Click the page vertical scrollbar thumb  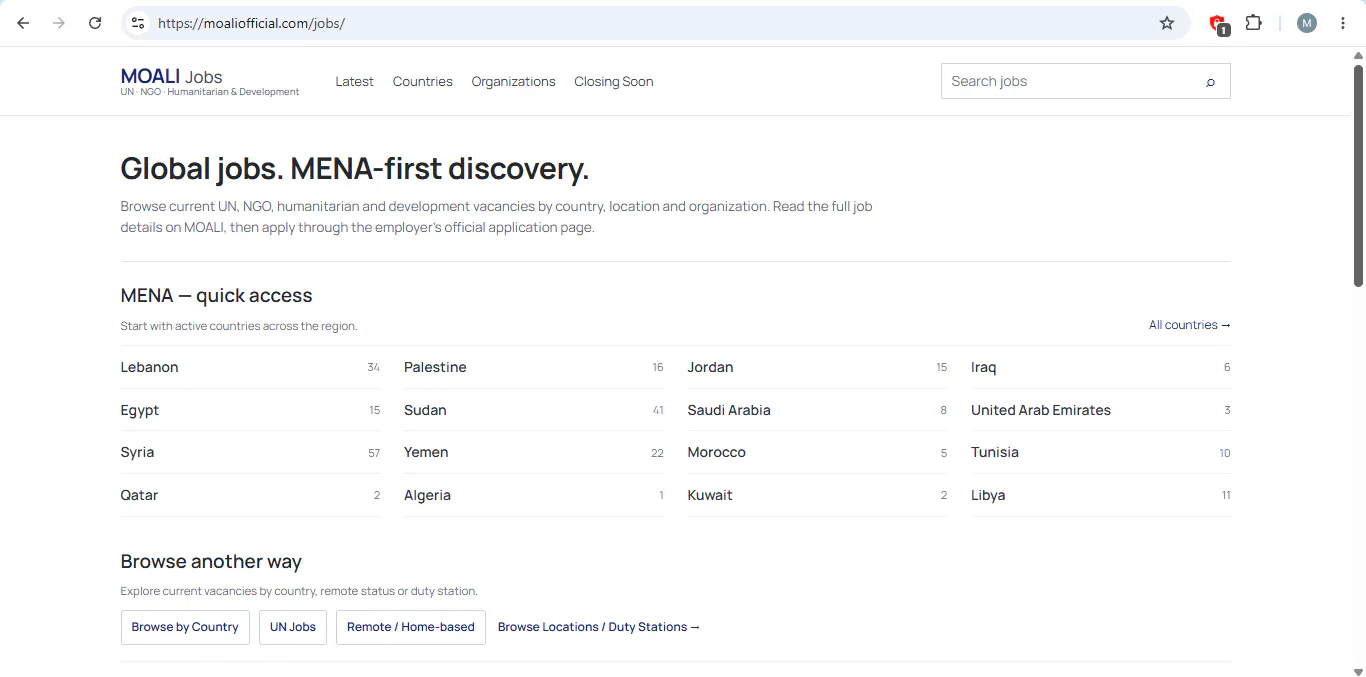pos(1358,175)
